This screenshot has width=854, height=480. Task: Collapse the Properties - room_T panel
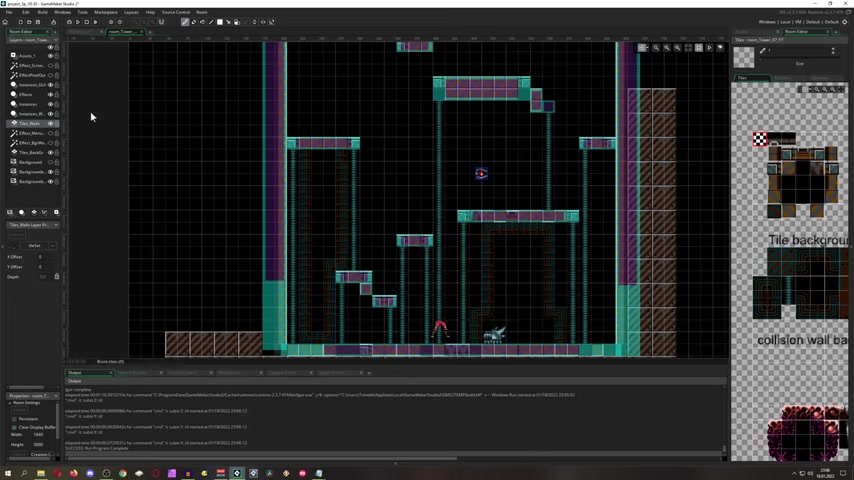(x=56, y=396)
